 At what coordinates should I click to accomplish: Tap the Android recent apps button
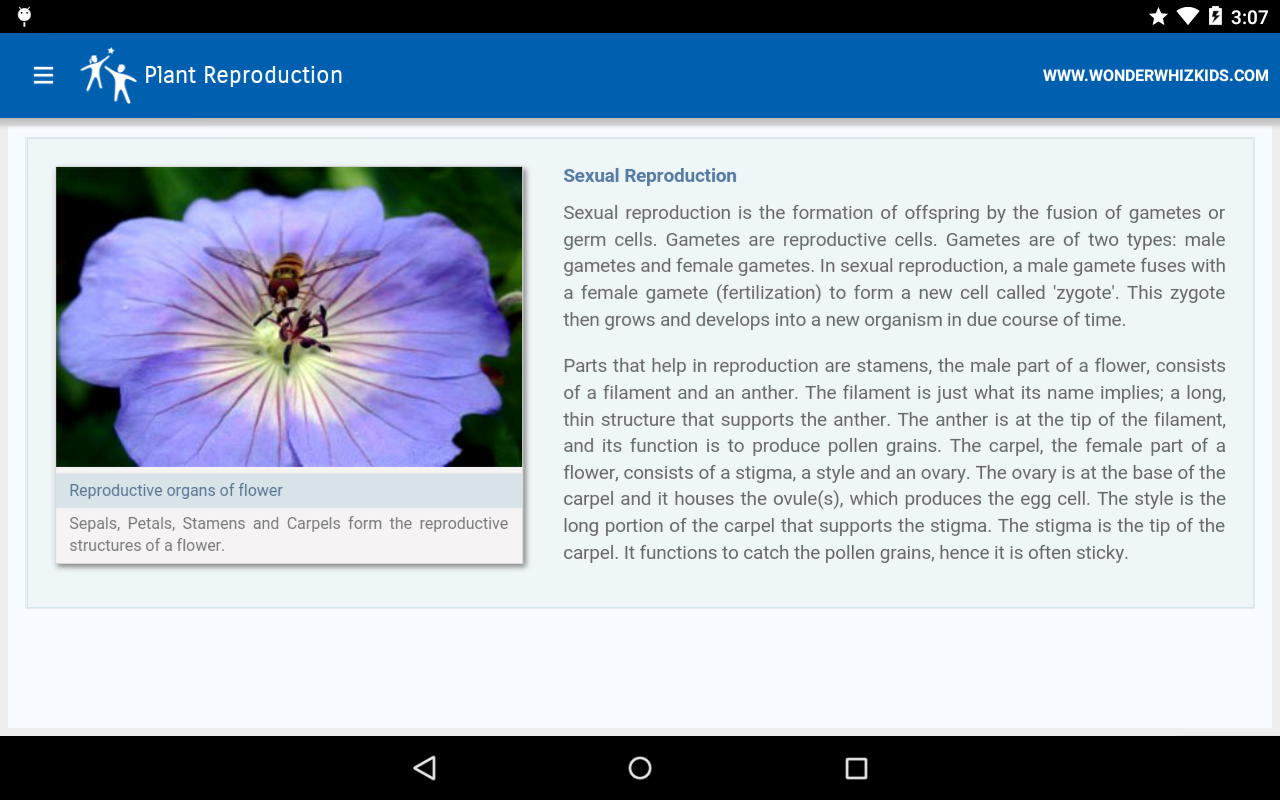click(x=856, y=768)
